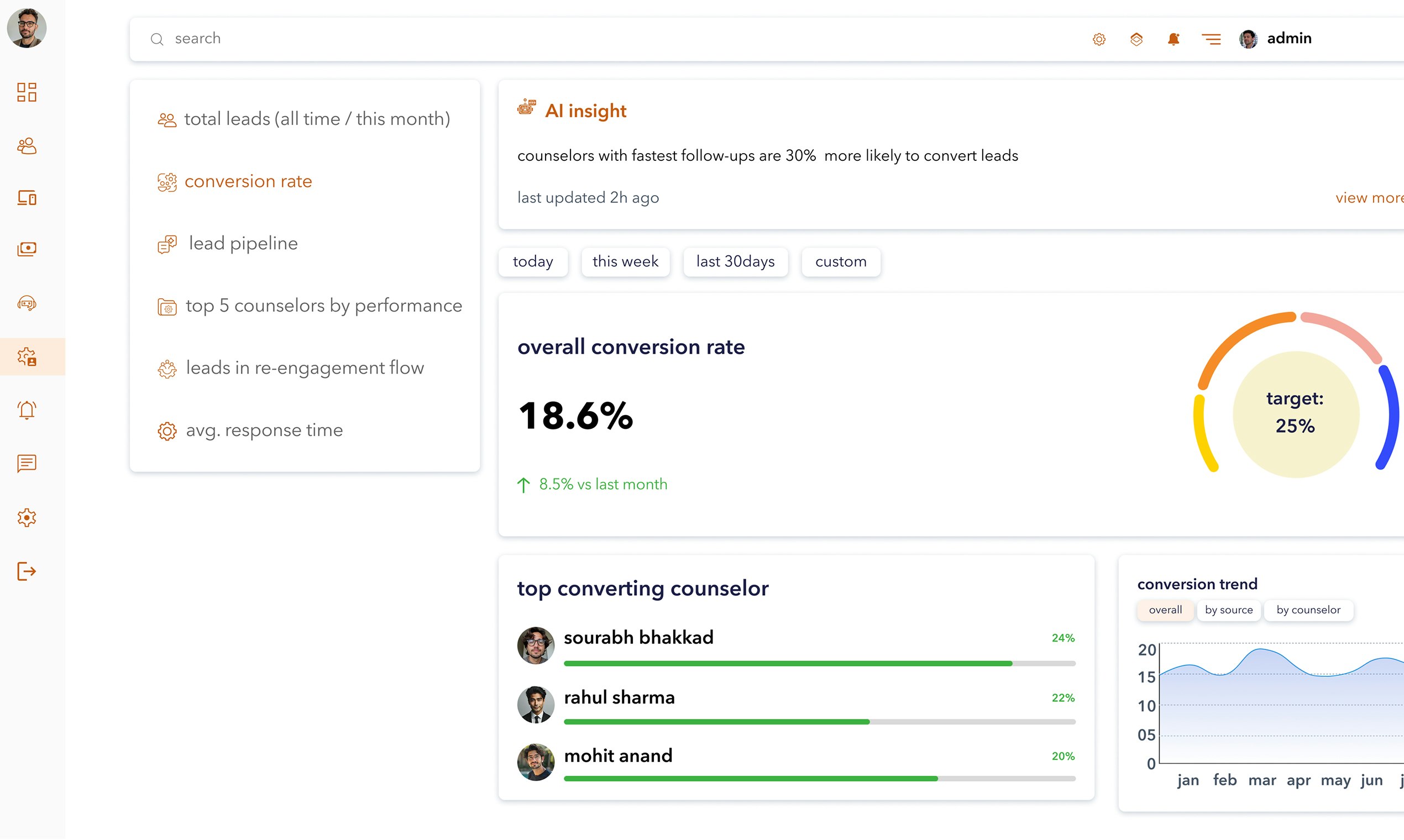Viewport: 1404px width, 840px height.
Task: Click the alarm bell icon in sidebar
Action: [27, 410]
